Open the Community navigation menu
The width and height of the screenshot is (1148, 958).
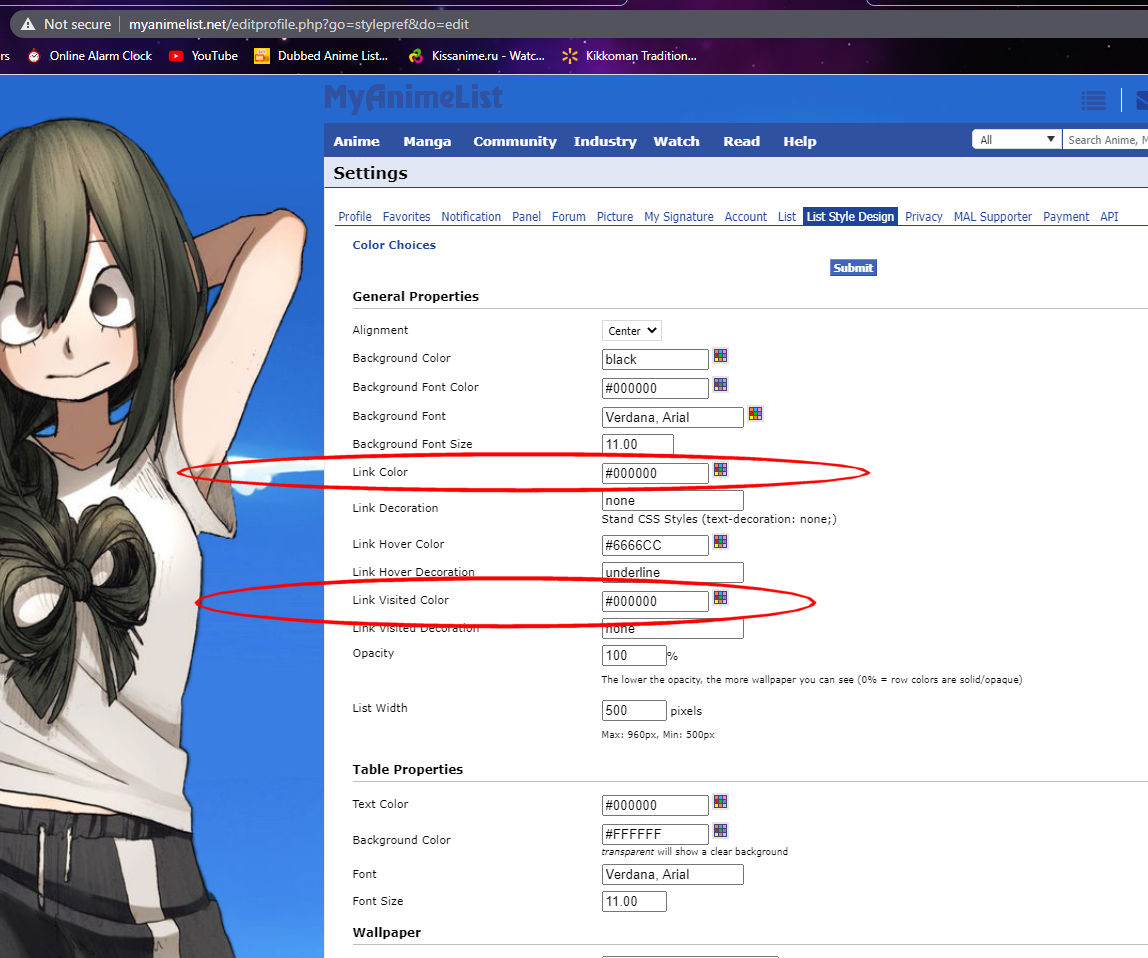pos(514,141)
